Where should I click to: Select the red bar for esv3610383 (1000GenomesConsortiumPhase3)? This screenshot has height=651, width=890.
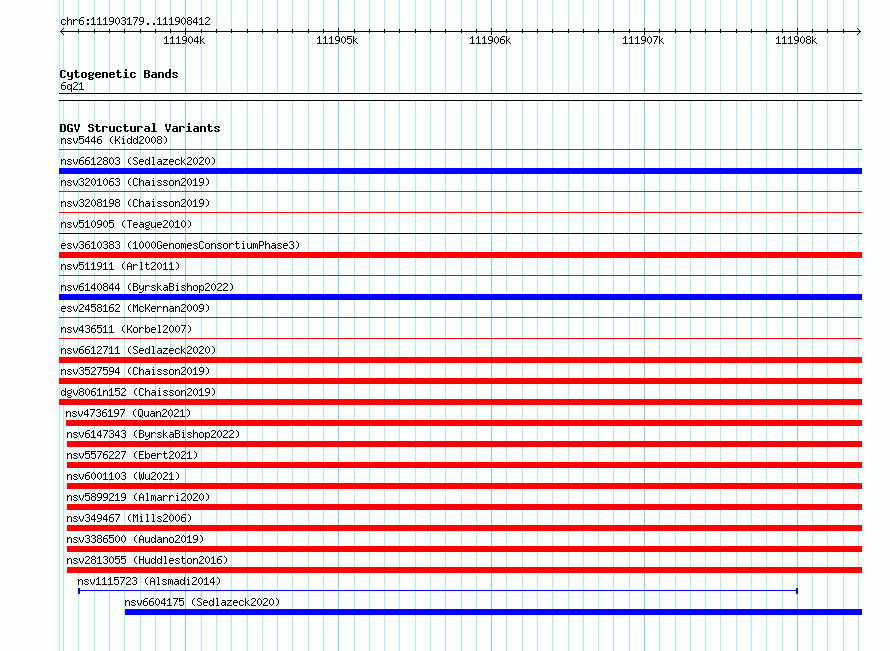[x=460, y=255]
